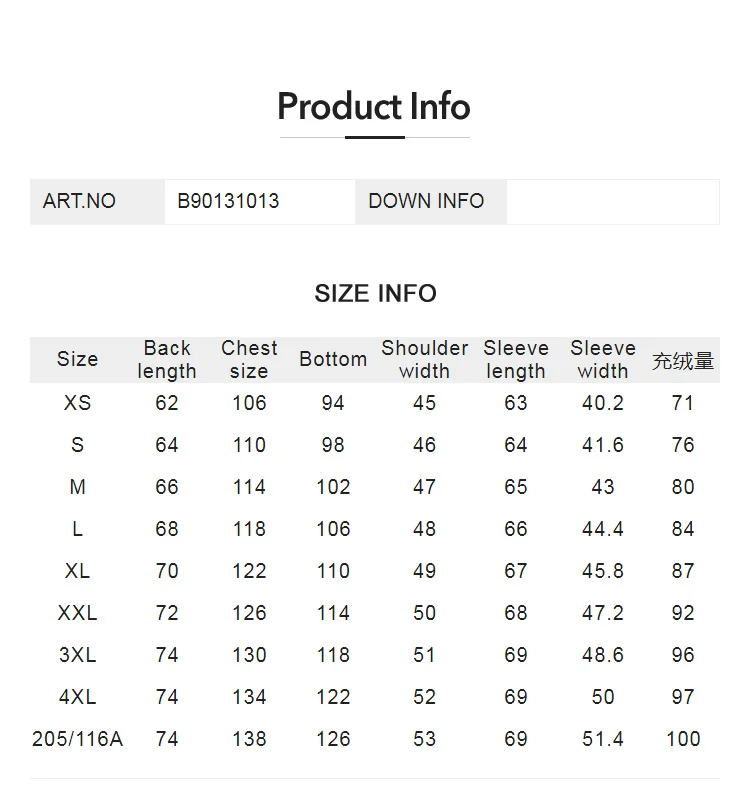Click the ART.NO label cell
The width and height of the screenshot is (750, 799).
click(97, 202)
